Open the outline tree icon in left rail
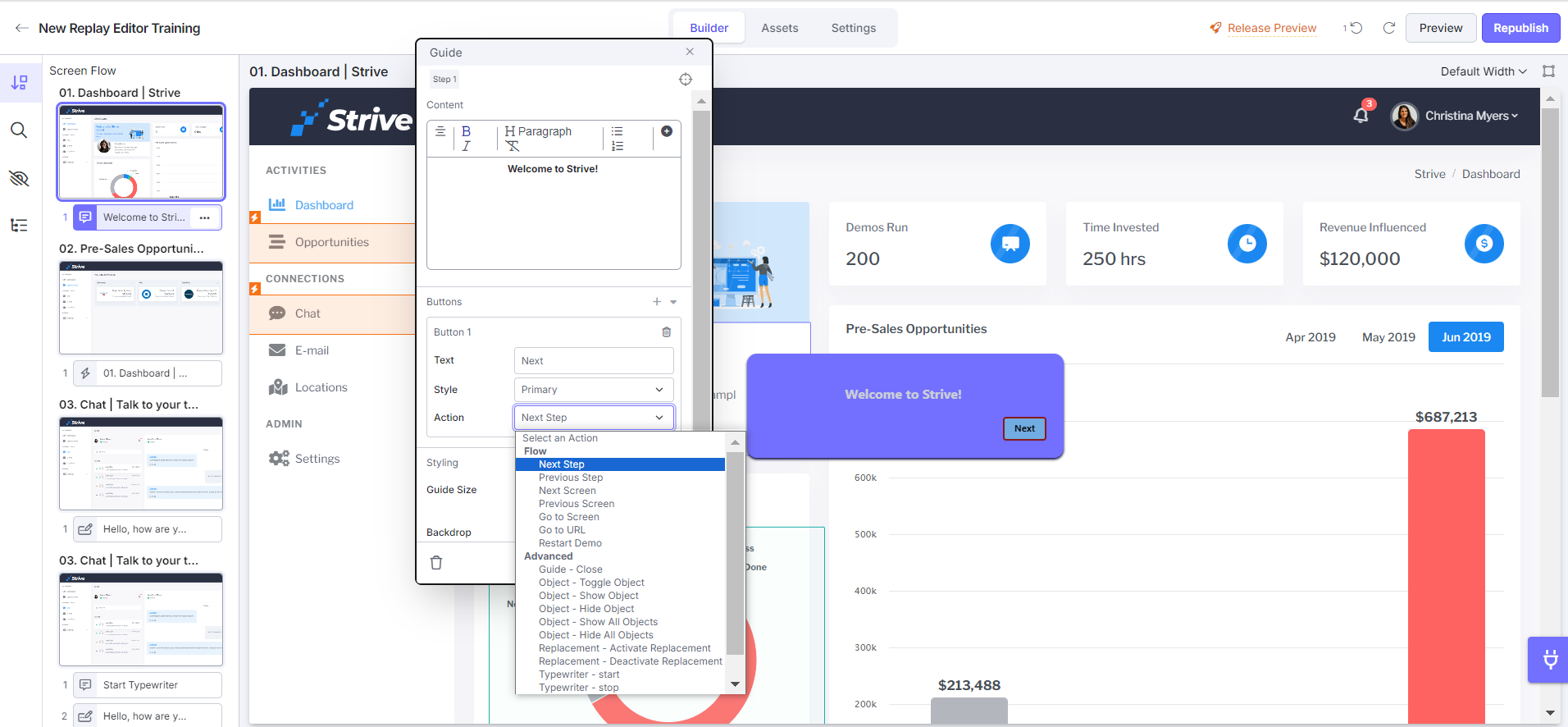The height and width of the screenshot is (727, 1568). pyautogui.click(x=19, y=226)
